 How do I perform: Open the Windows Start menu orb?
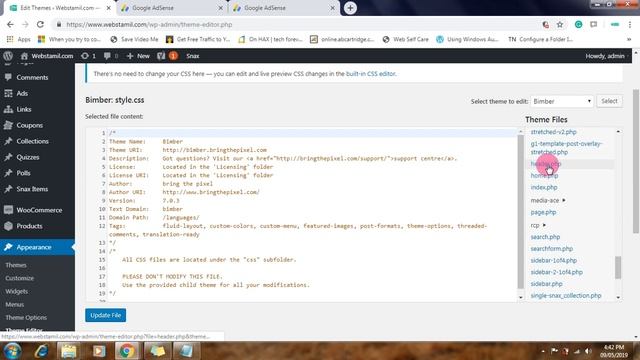pos(12,351)
